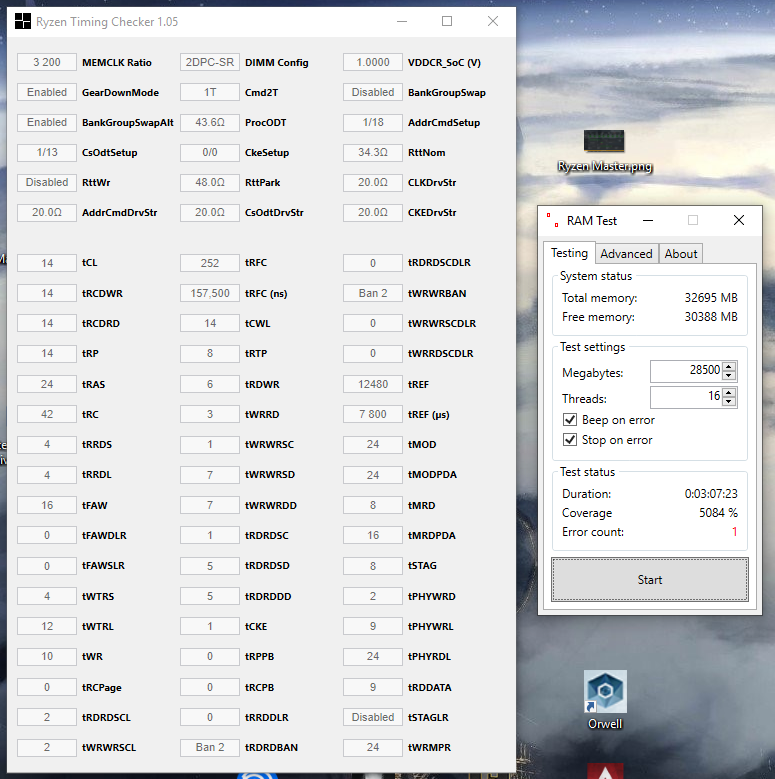Click the tREF 12480 value box
The height and width of the screenshot is (779, 775).
click(373, 384)
